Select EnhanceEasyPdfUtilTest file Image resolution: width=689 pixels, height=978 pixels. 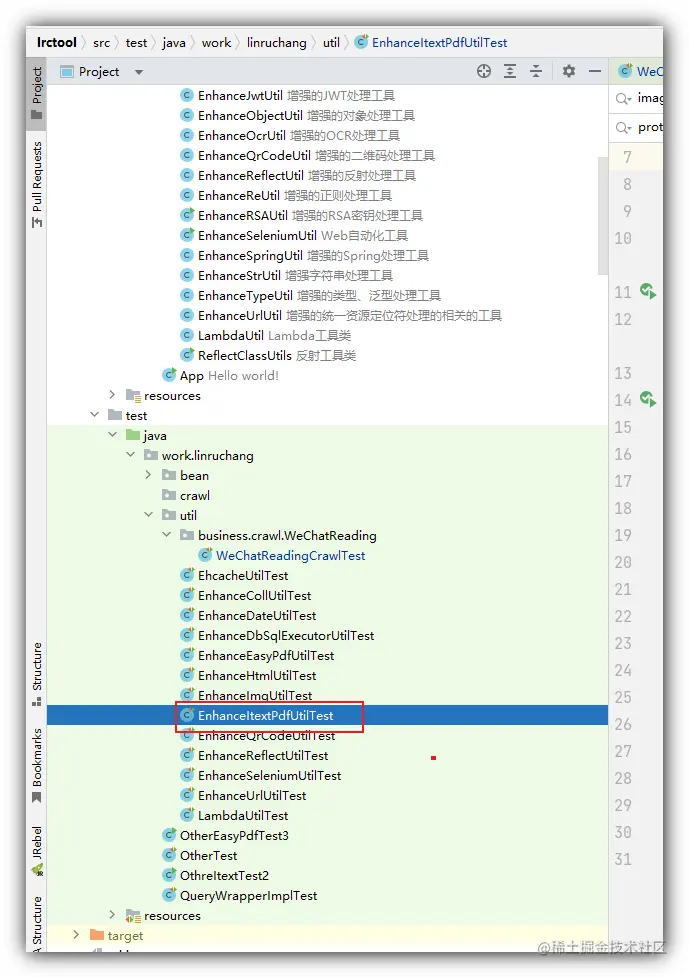tap(257, 655)
